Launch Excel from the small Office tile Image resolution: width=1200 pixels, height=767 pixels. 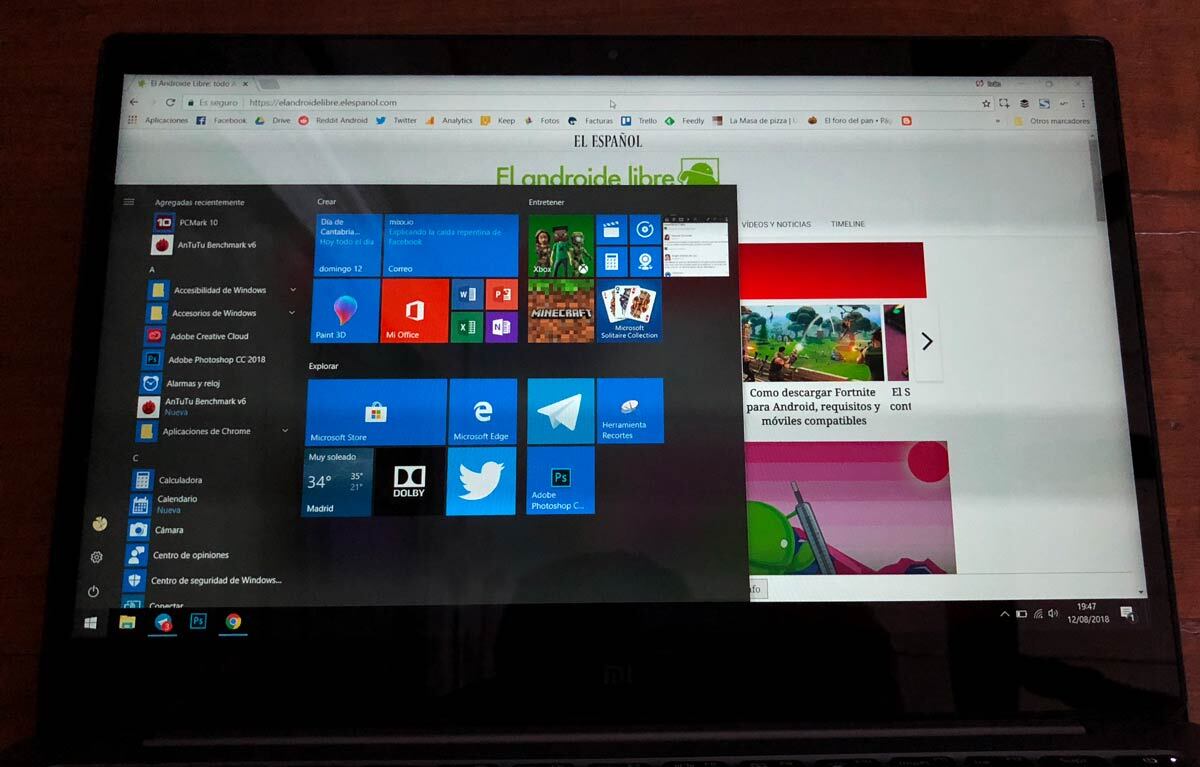pyautogui.click(x=467, y=327)
